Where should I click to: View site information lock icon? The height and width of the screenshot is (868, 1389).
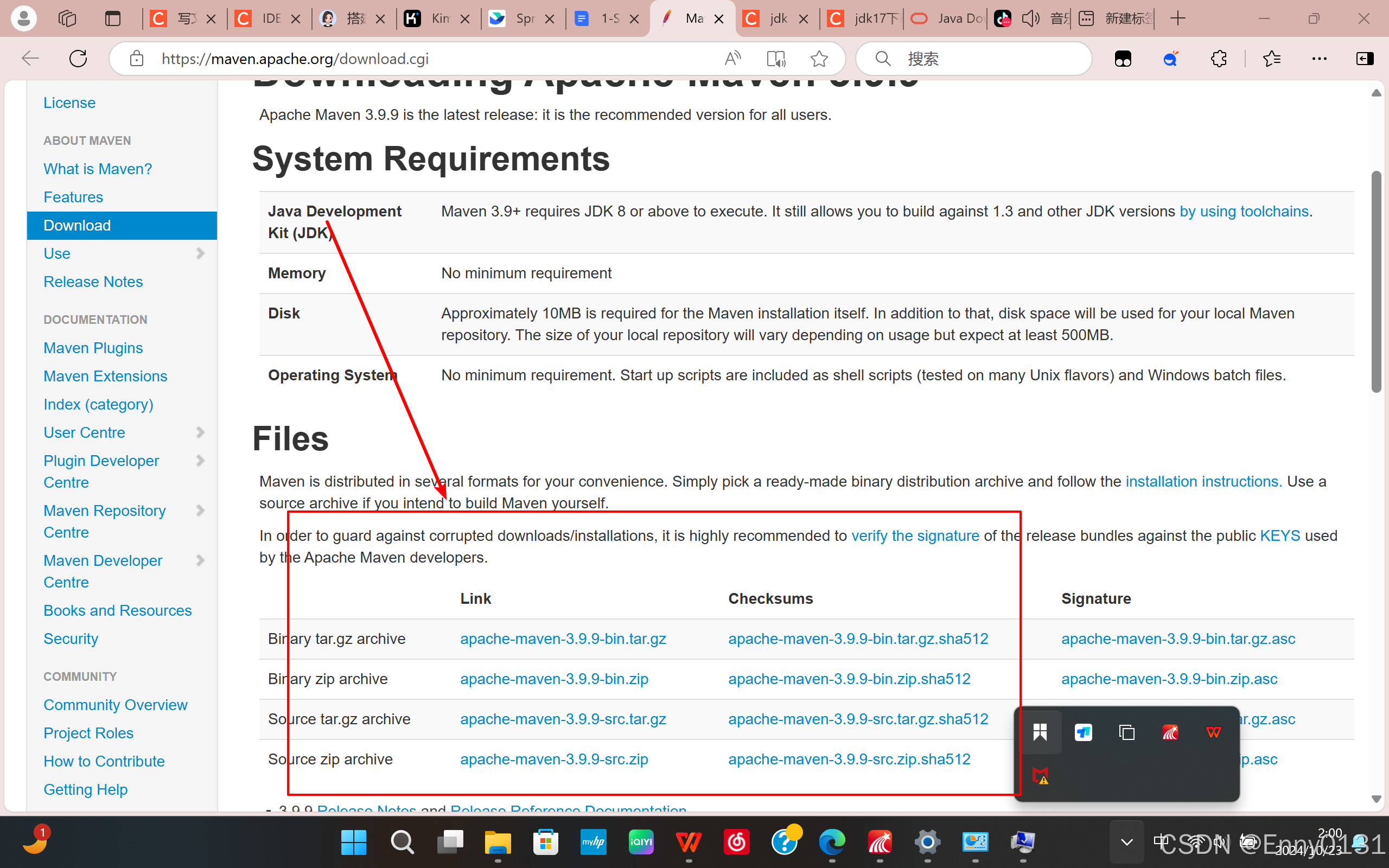137,59
